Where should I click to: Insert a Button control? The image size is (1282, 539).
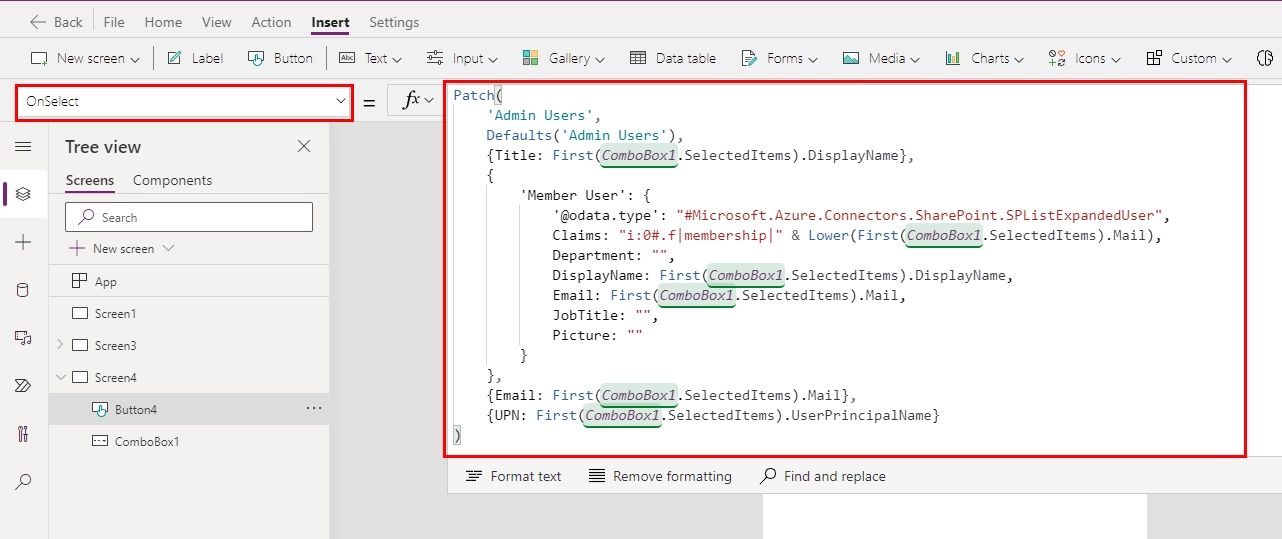click(280, 58)
